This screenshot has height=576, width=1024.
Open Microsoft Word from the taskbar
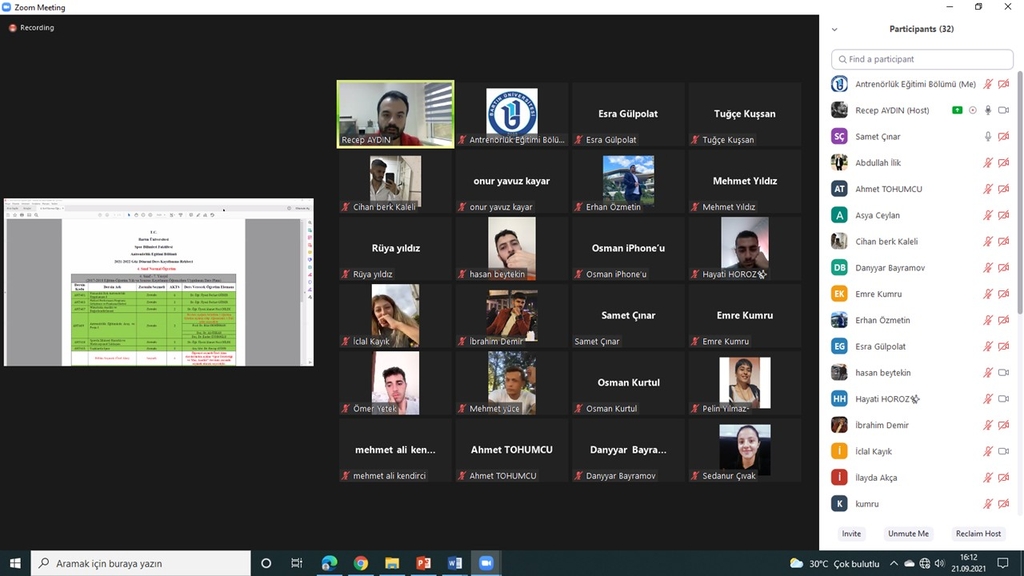(453, 563)
